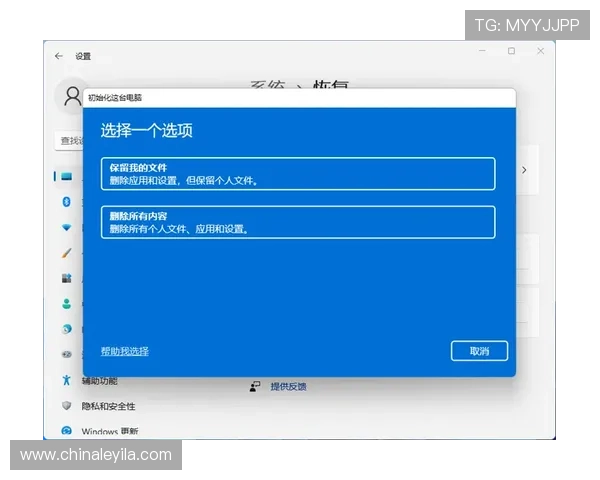The image size is (600, 480).
Task: Open the Accounts person sidebar icon
Action: (x=67, y=304)
